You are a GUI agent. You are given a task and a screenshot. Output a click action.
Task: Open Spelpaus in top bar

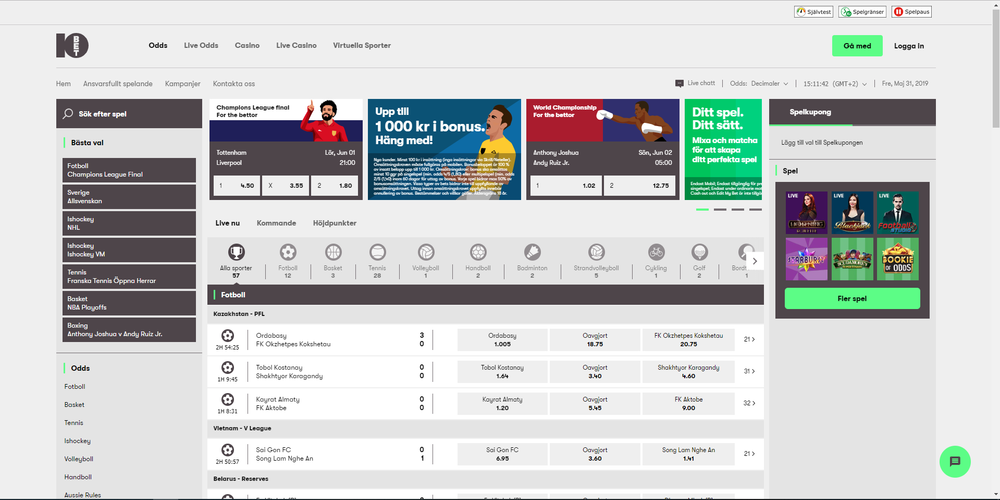point(911,12)
